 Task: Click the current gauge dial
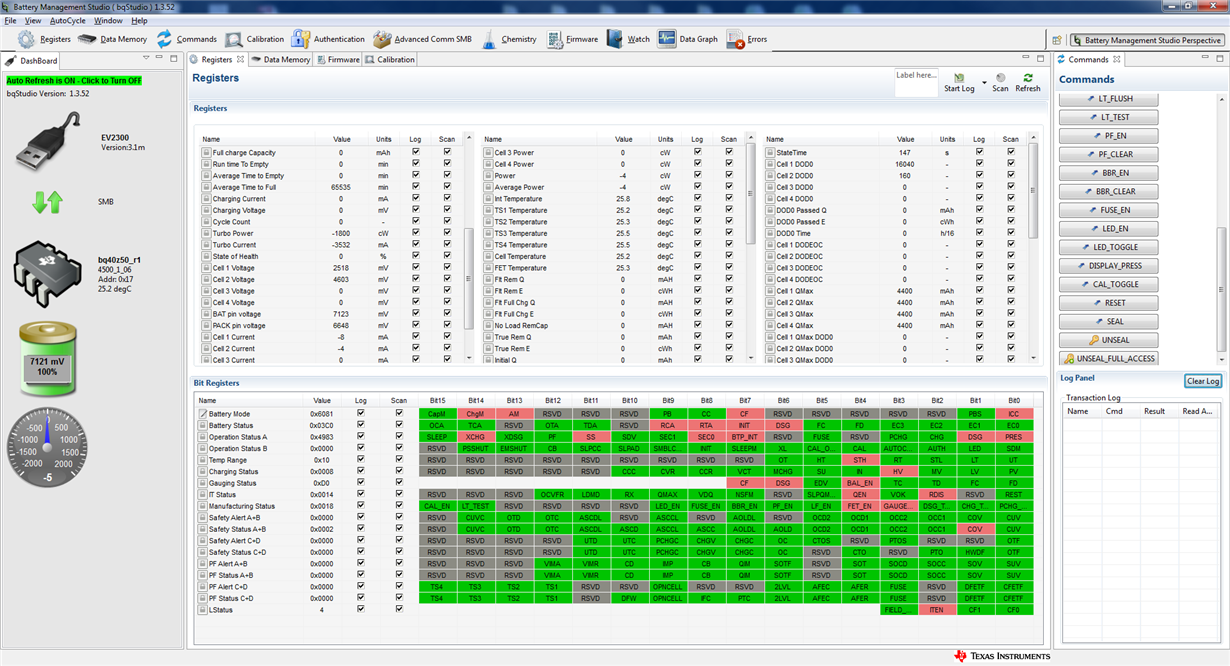point(47,446)
